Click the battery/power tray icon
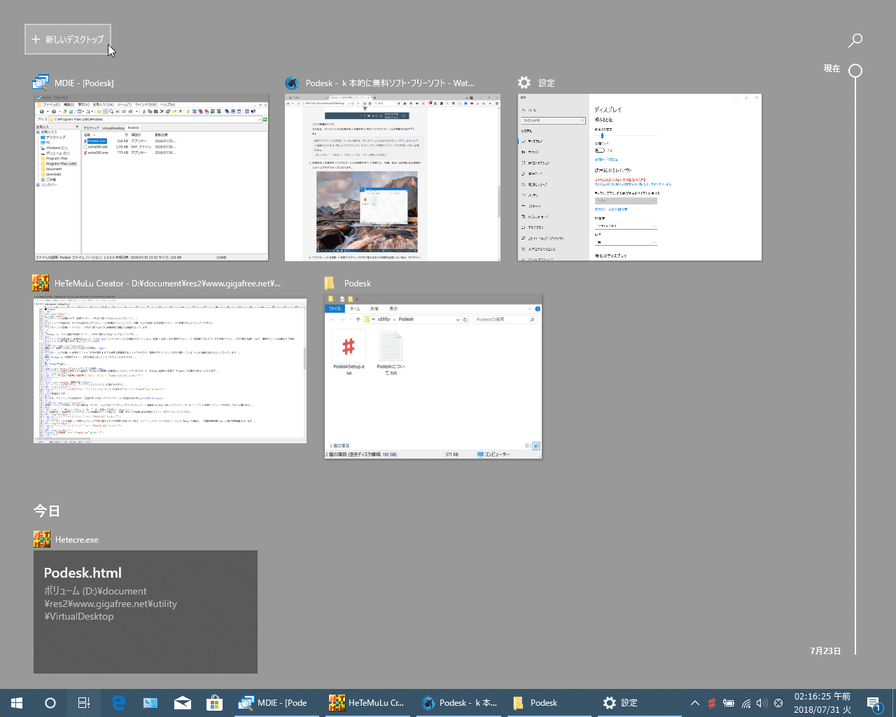896x717 pixels. pyautogui.click(x=729, y=703)
